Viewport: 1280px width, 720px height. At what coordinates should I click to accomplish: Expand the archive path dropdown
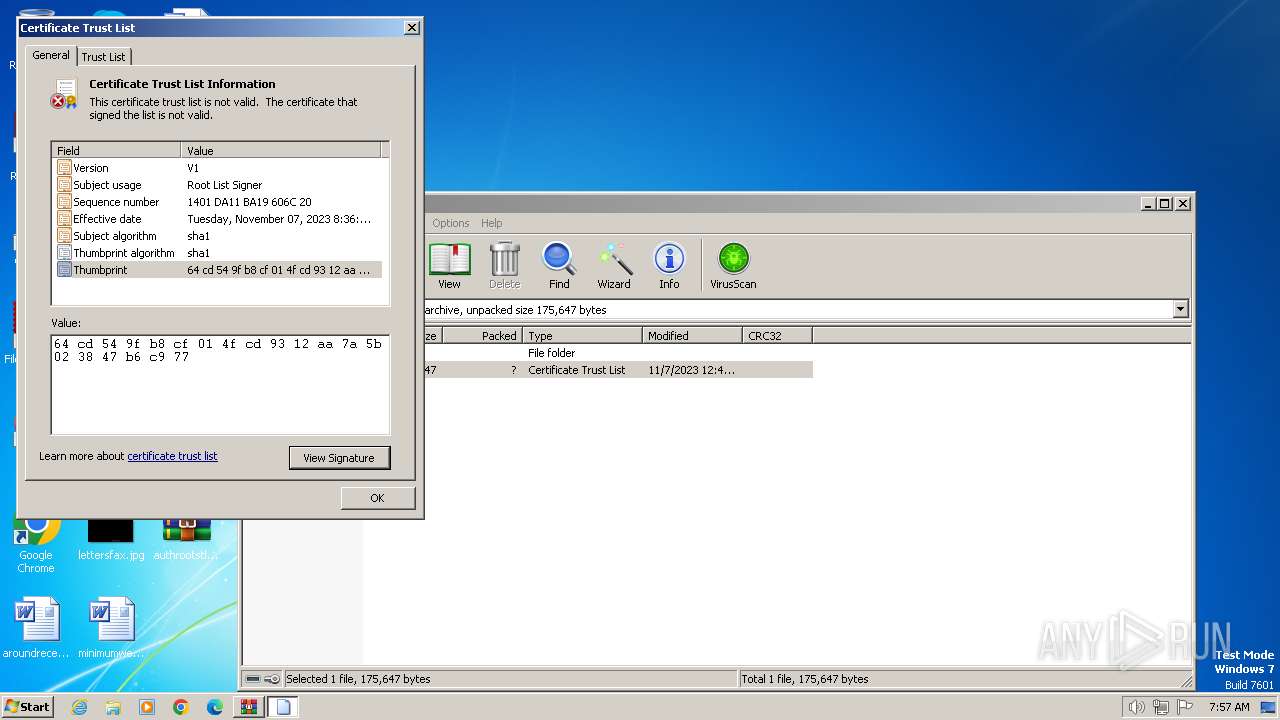pos(1180,310)
